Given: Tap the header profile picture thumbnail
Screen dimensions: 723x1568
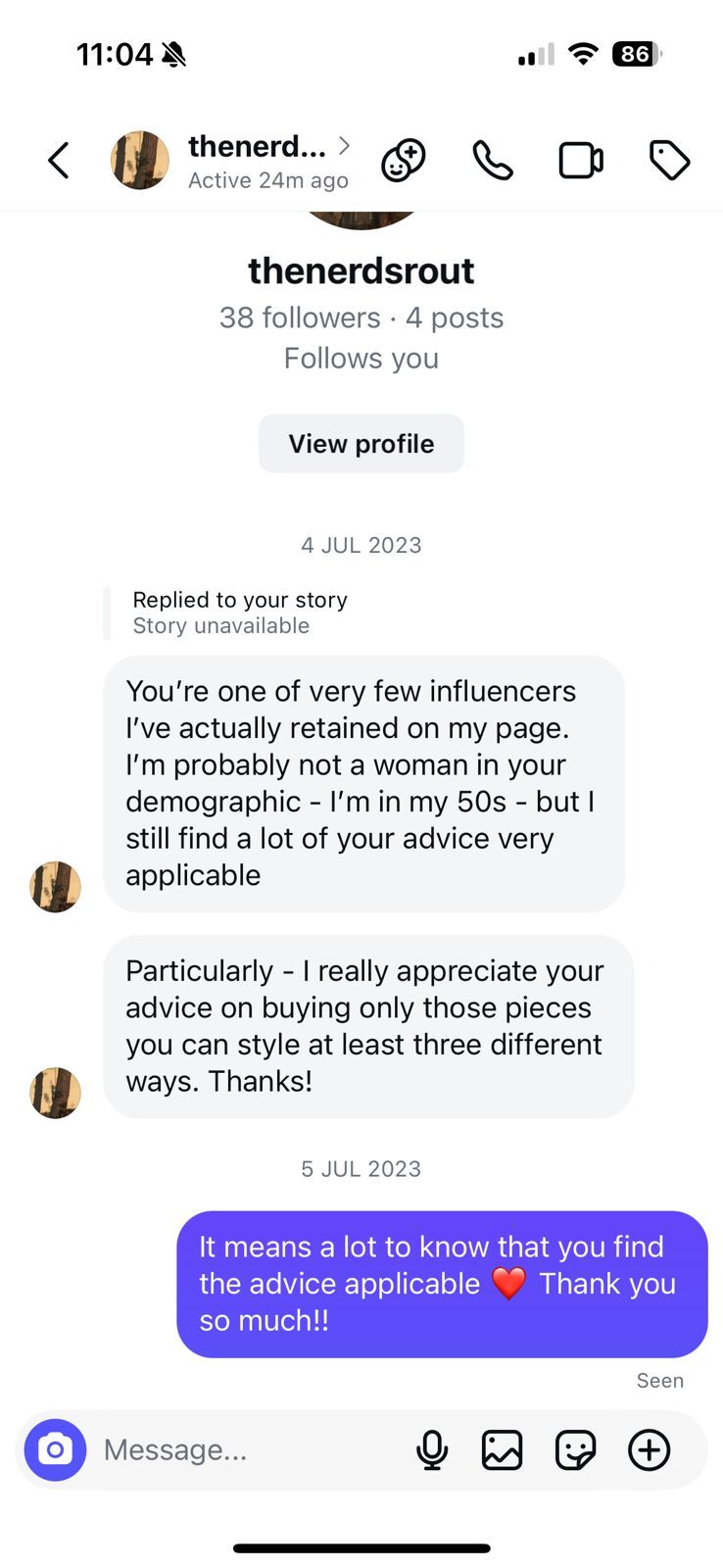Looking at the screenshot, I should point(140,161).
